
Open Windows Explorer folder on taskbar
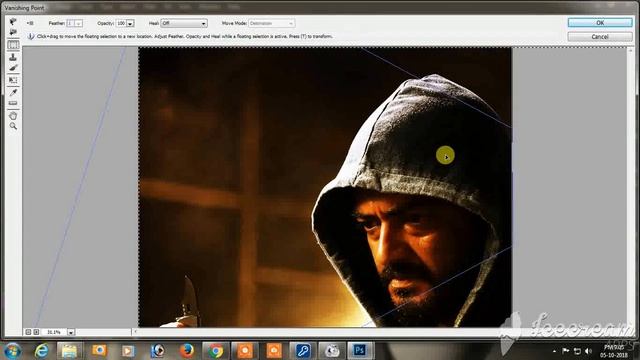[x=69, y=351]
